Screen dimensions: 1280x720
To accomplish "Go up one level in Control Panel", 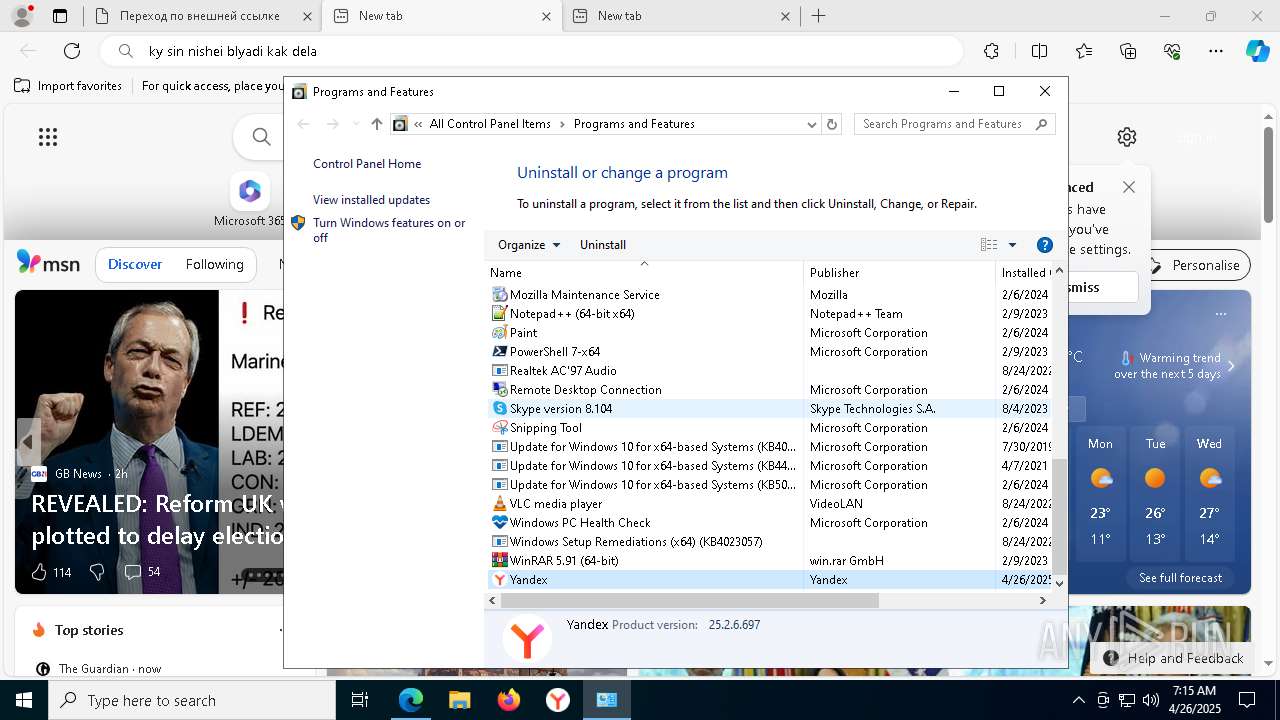I will (376, 124).
